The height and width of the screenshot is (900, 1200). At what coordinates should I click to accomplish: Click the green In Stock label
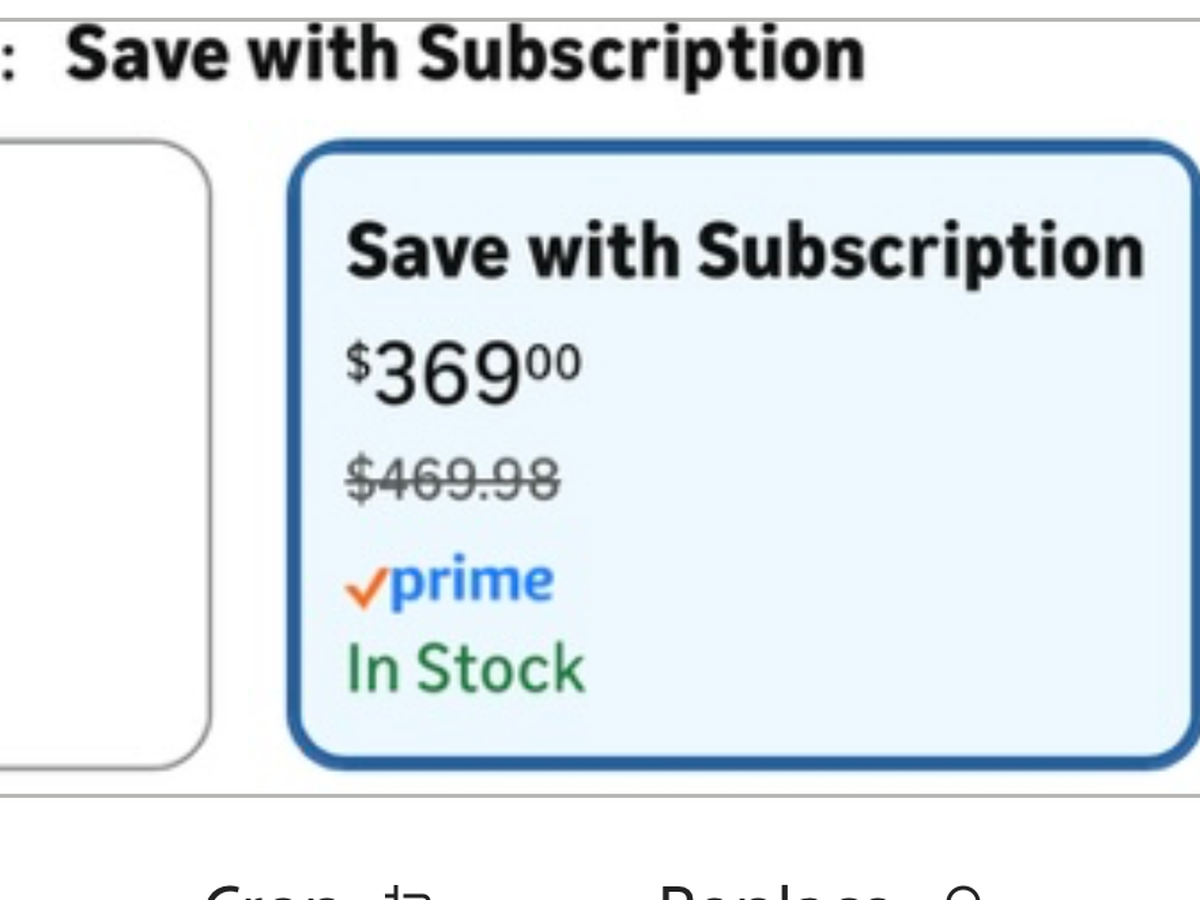465,668
